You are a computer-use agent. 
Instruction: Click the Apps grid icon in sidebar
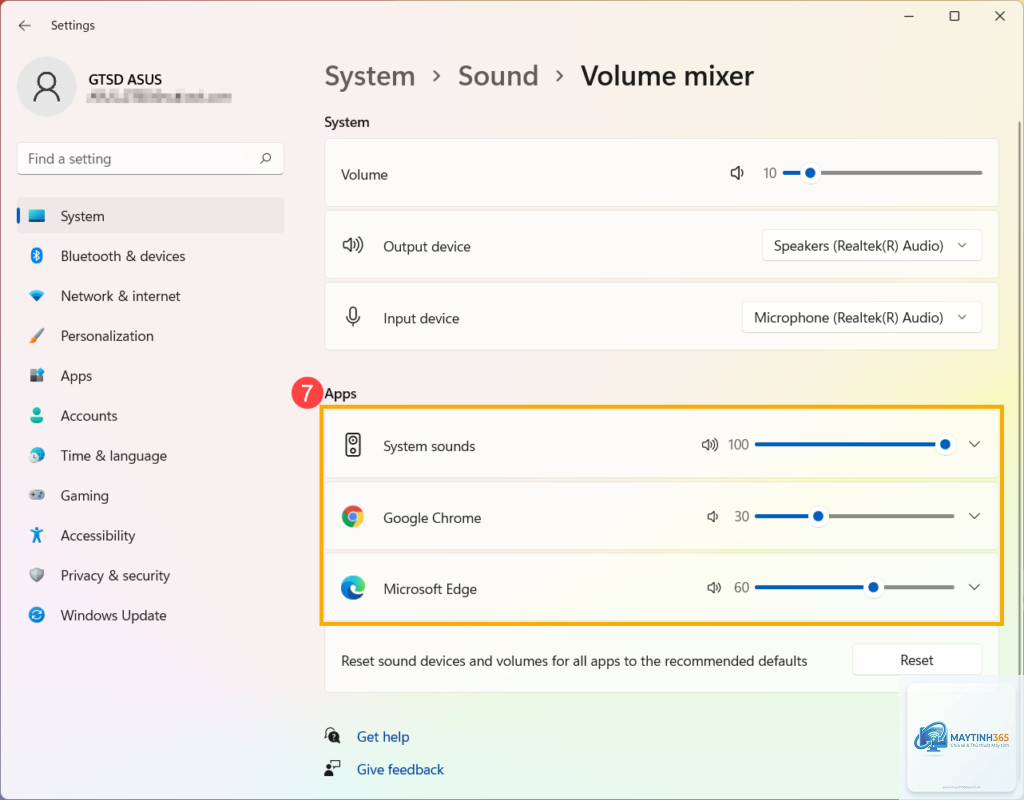click(37, 376)
